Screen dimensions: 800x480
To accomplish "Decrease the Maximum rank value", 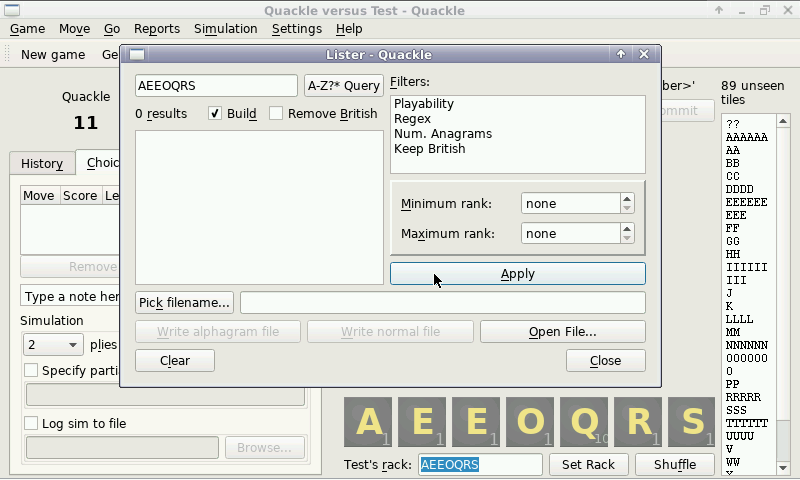I will pos(627,238).
